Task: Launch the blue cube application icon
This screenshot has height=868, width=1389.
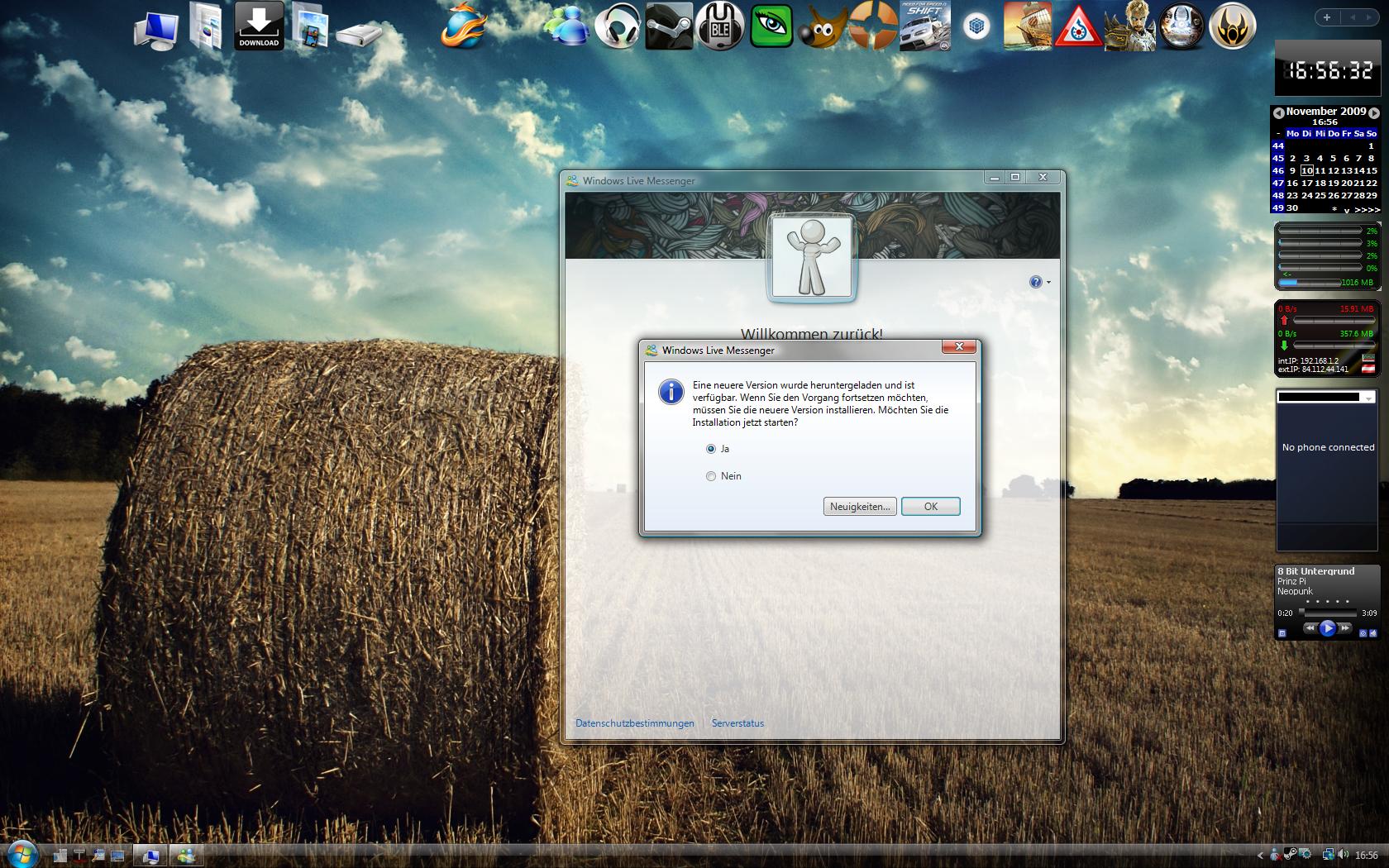Action: point(976,26)
